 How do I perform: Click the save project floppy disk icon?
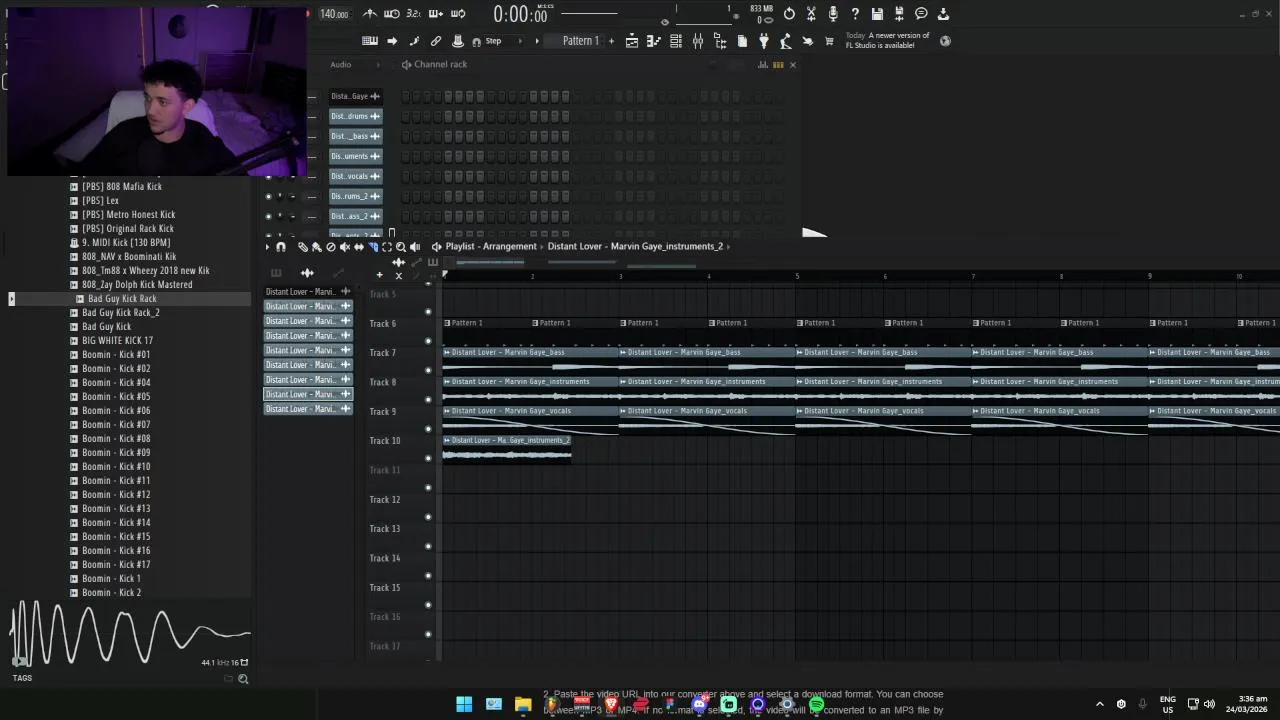click(x=877, y=14)
